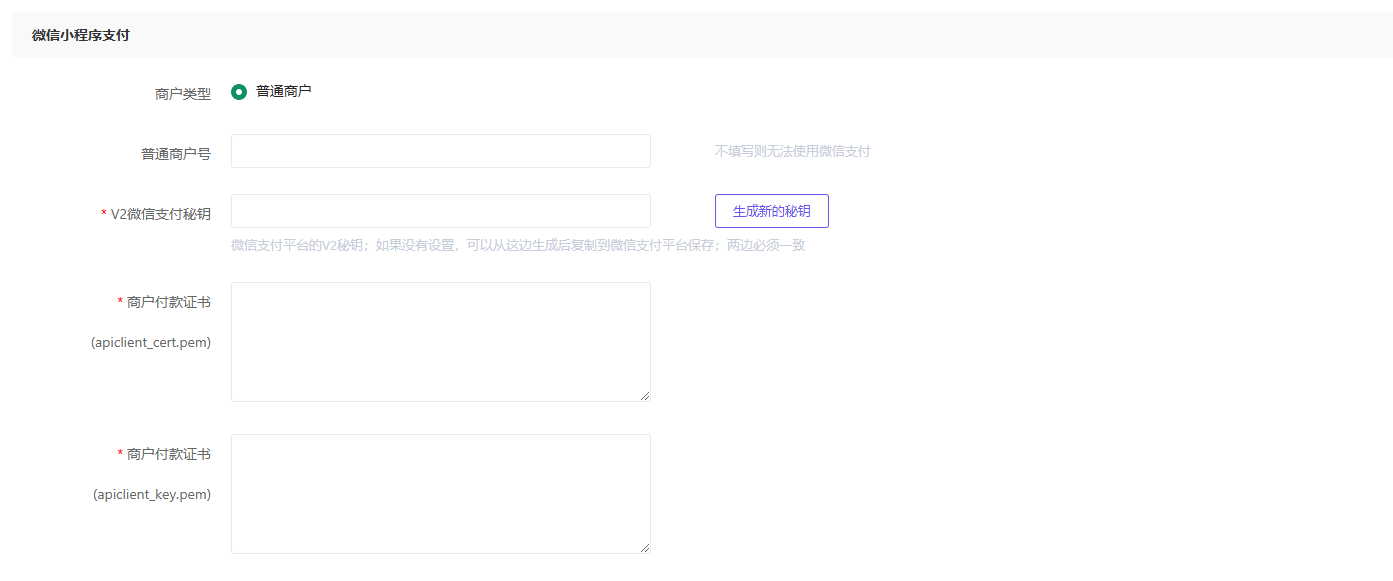Click red asterisk beside V2微信支付秘钥

click(103, 214)
